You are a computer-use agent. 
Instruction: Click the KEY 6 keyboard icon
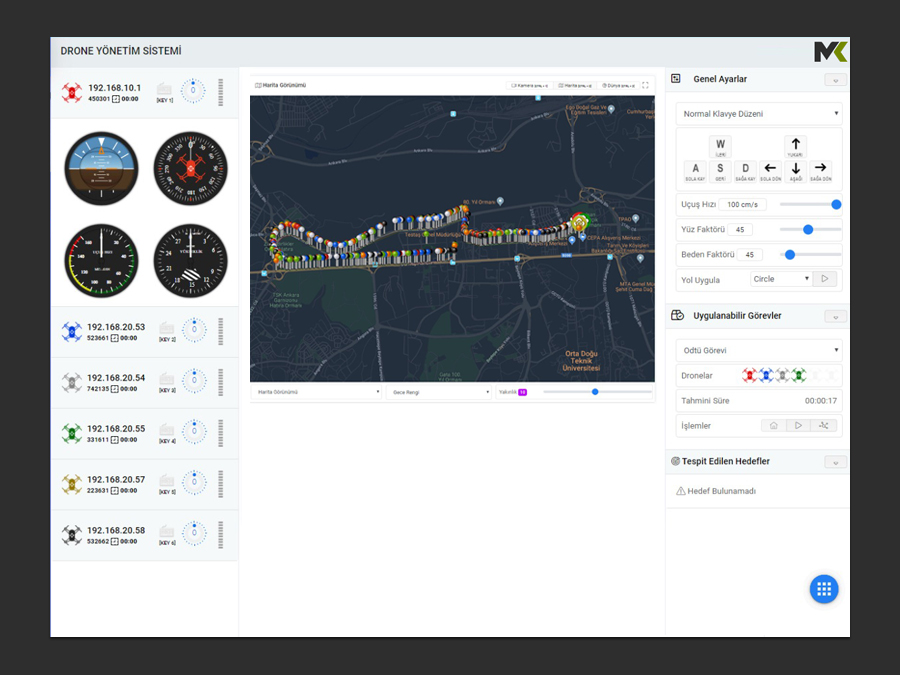pos(166,532)
